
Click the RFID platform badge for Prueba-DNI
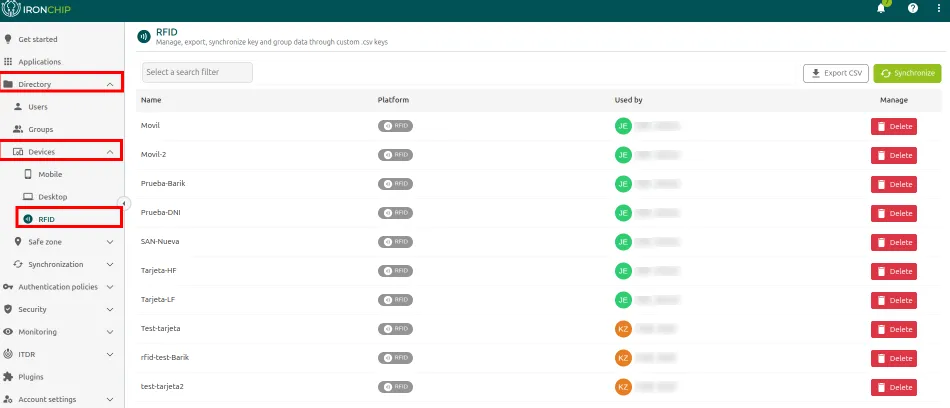coord(395,213)
